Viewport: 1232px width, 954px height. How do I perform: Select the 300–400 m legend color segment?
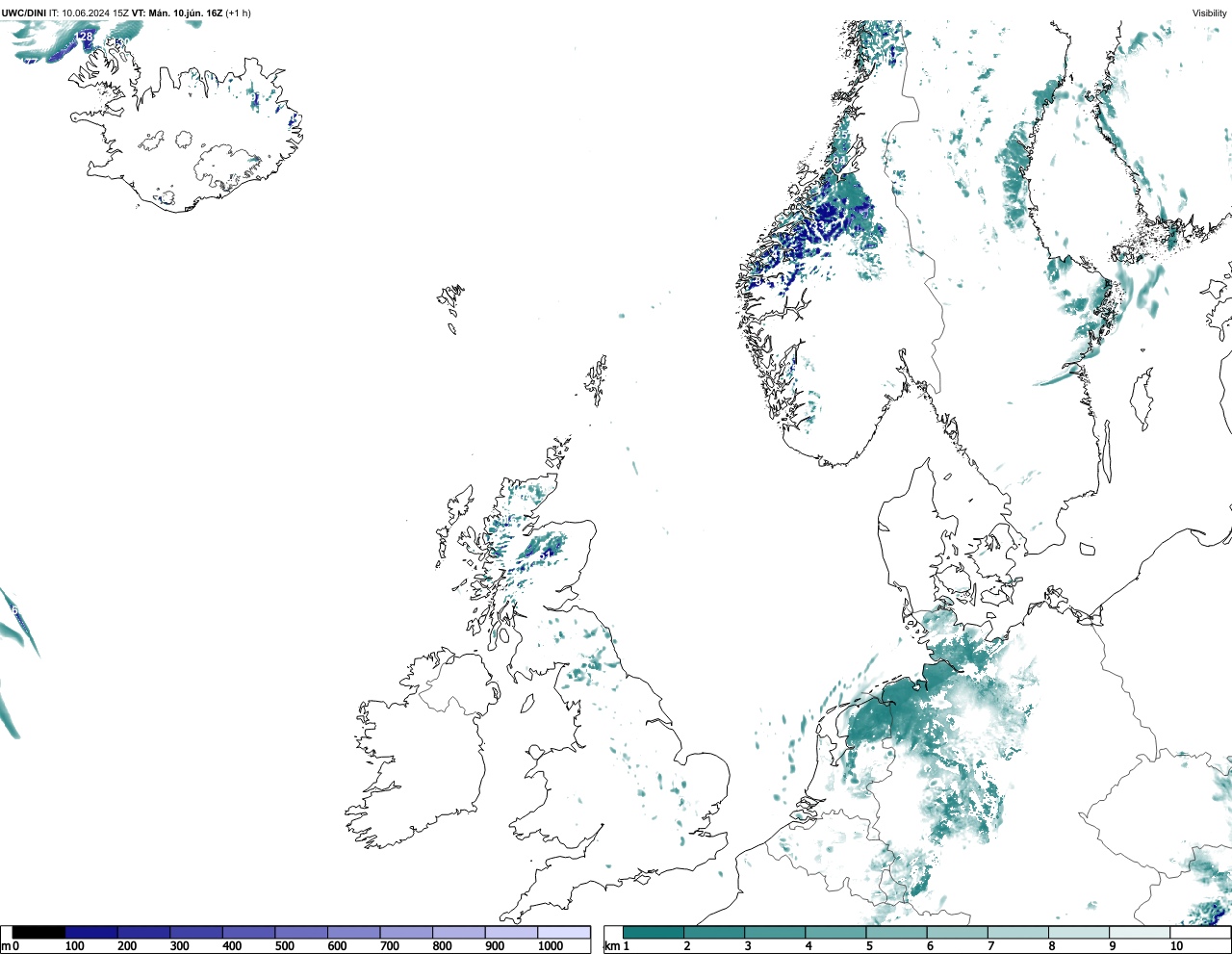(196, 932)
